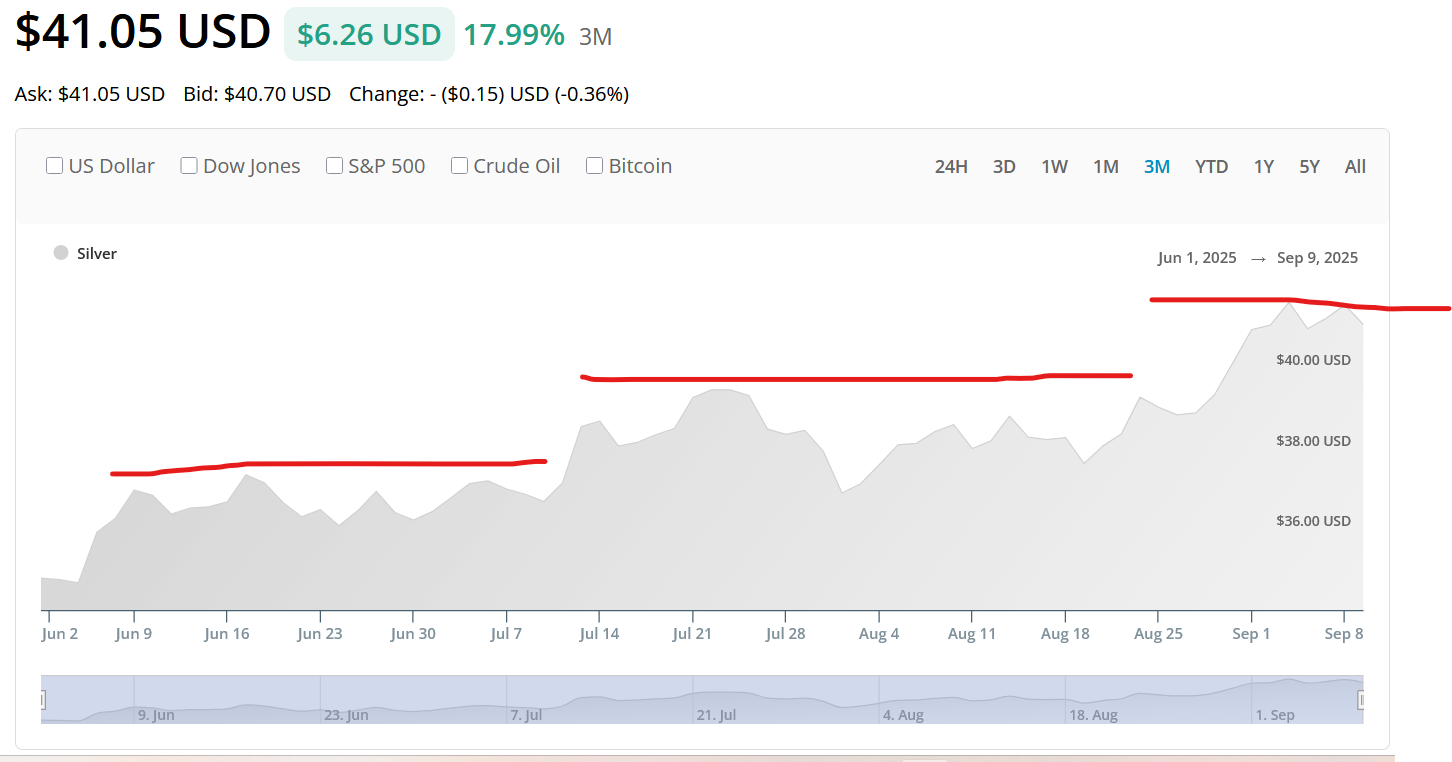Screen dimensions: 1452x762
Task: Click navigator timeline at 21. Jul
Action: coord(716,715)
